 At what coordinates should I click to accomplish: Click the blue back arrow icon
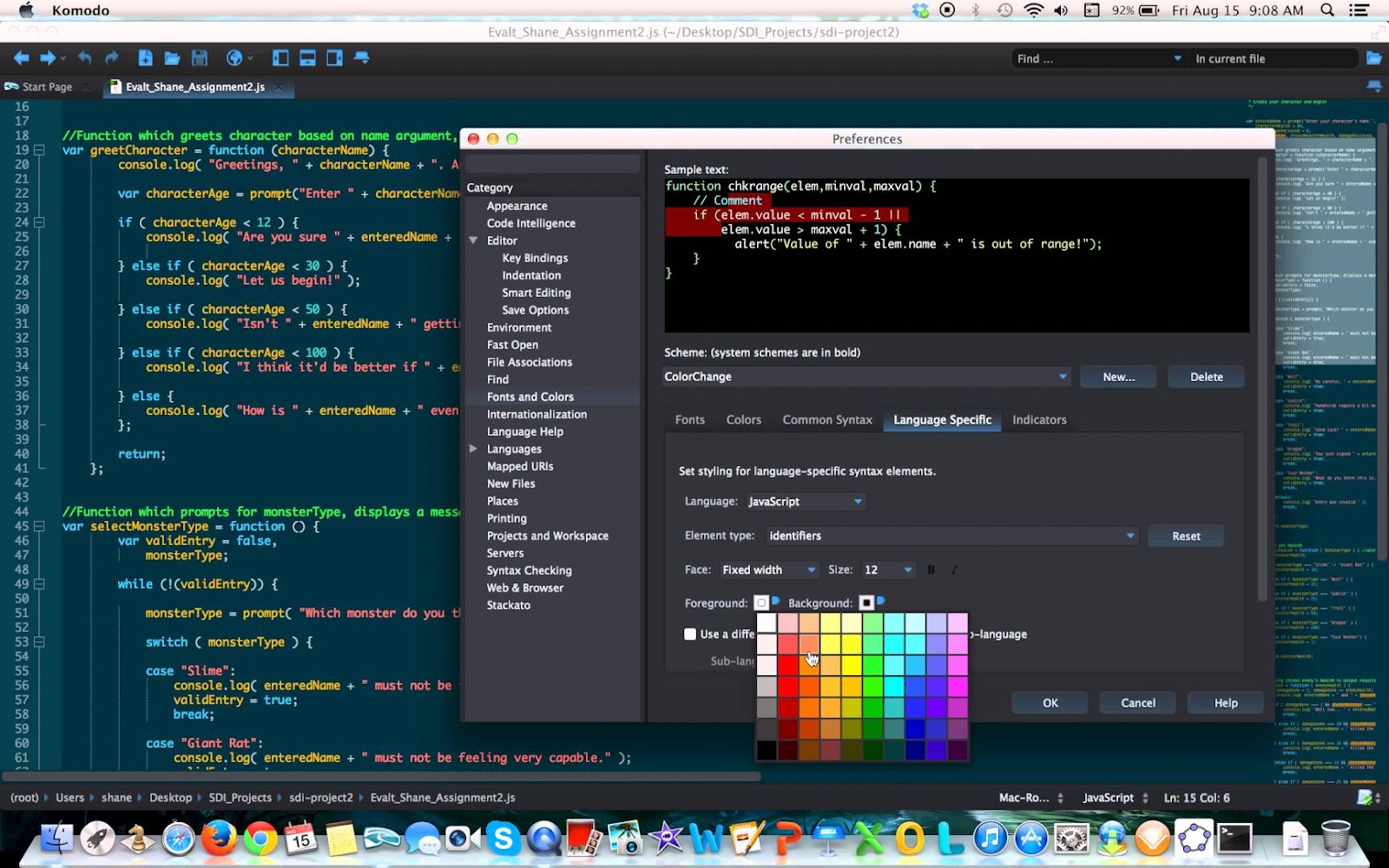coord(21,58)
